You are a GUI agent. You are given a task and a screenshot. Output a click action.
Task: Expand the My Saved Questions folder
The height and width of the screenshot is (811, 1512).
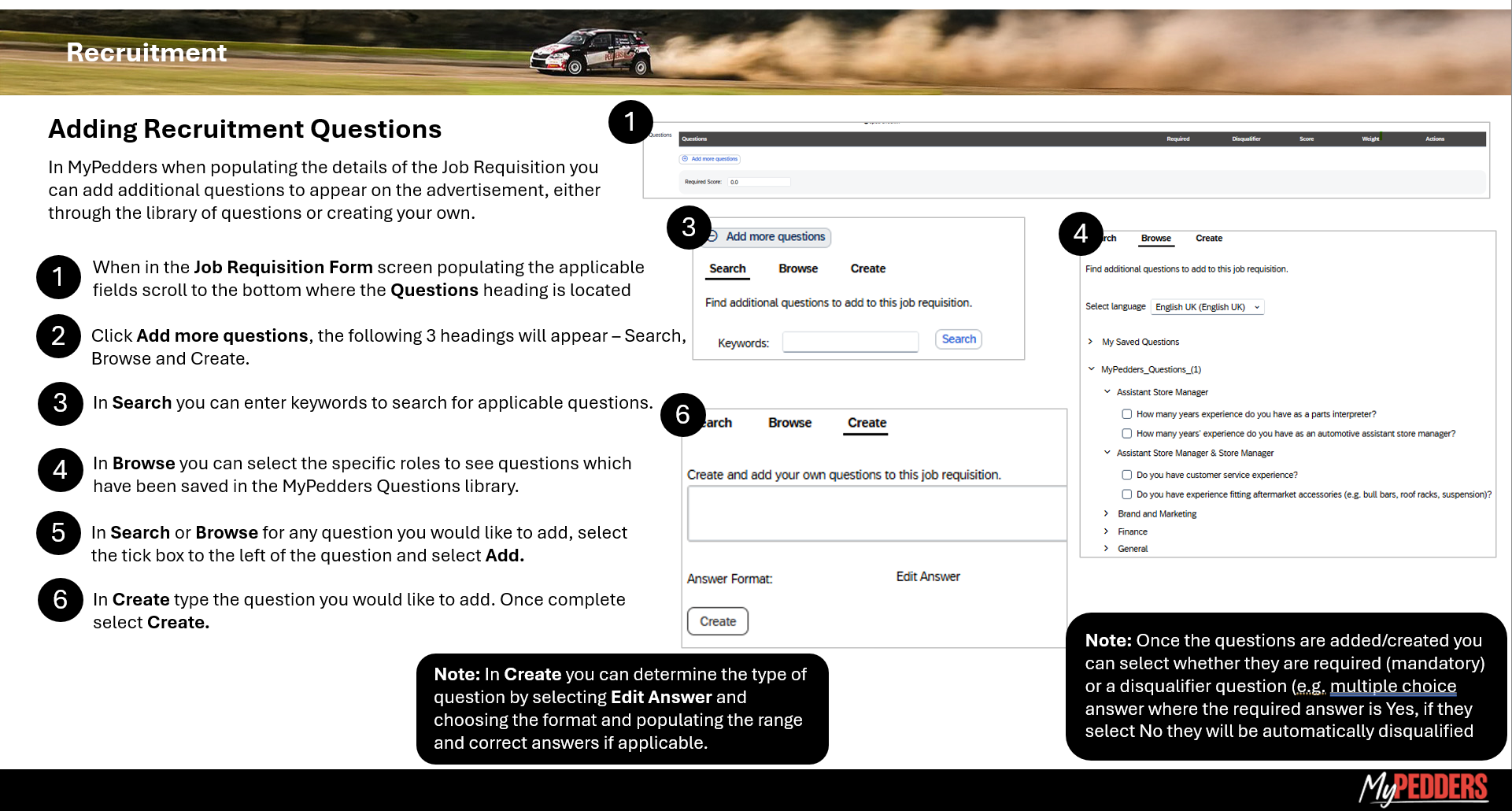tap(1090, 342)
